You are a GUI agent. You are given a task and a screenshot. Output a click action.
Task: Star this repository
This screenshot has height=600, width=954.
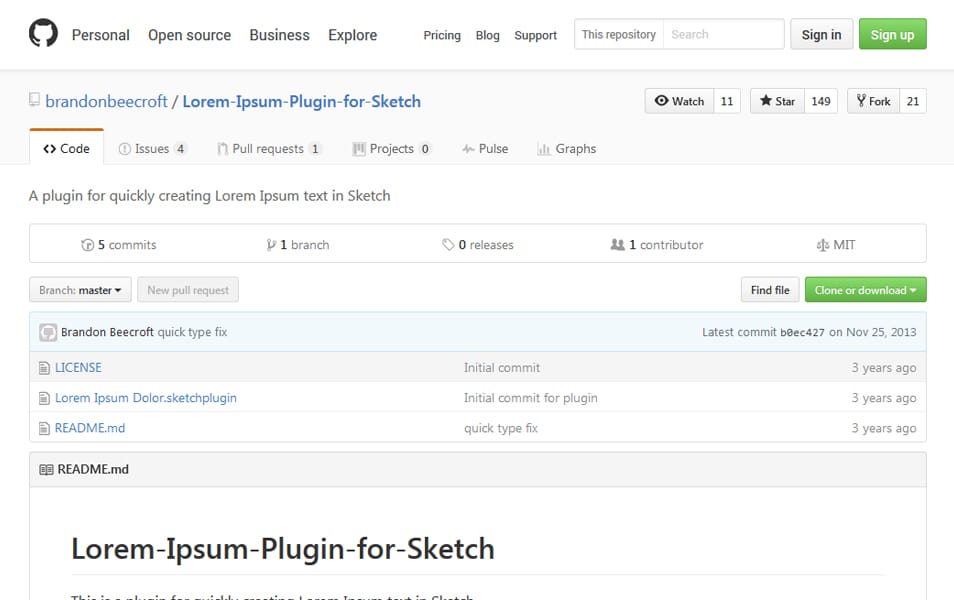click(x=777, y=101)
